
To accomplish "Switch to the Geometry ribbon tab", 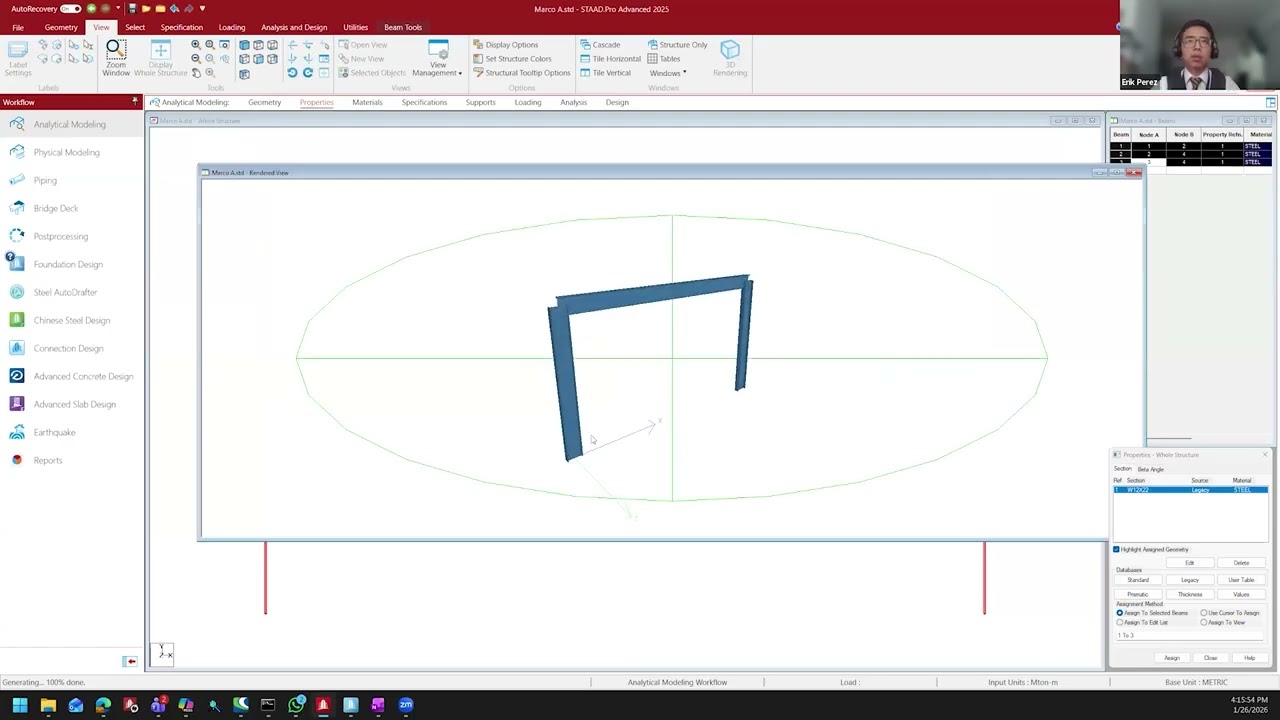I will click(61, 27).
